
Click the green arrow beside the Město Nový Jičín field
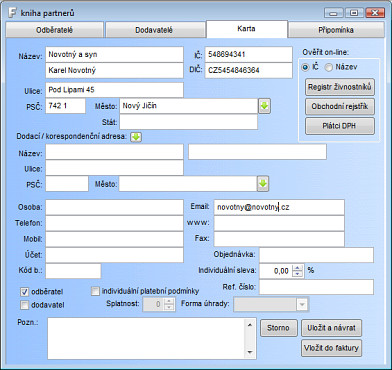coord(264,106)
